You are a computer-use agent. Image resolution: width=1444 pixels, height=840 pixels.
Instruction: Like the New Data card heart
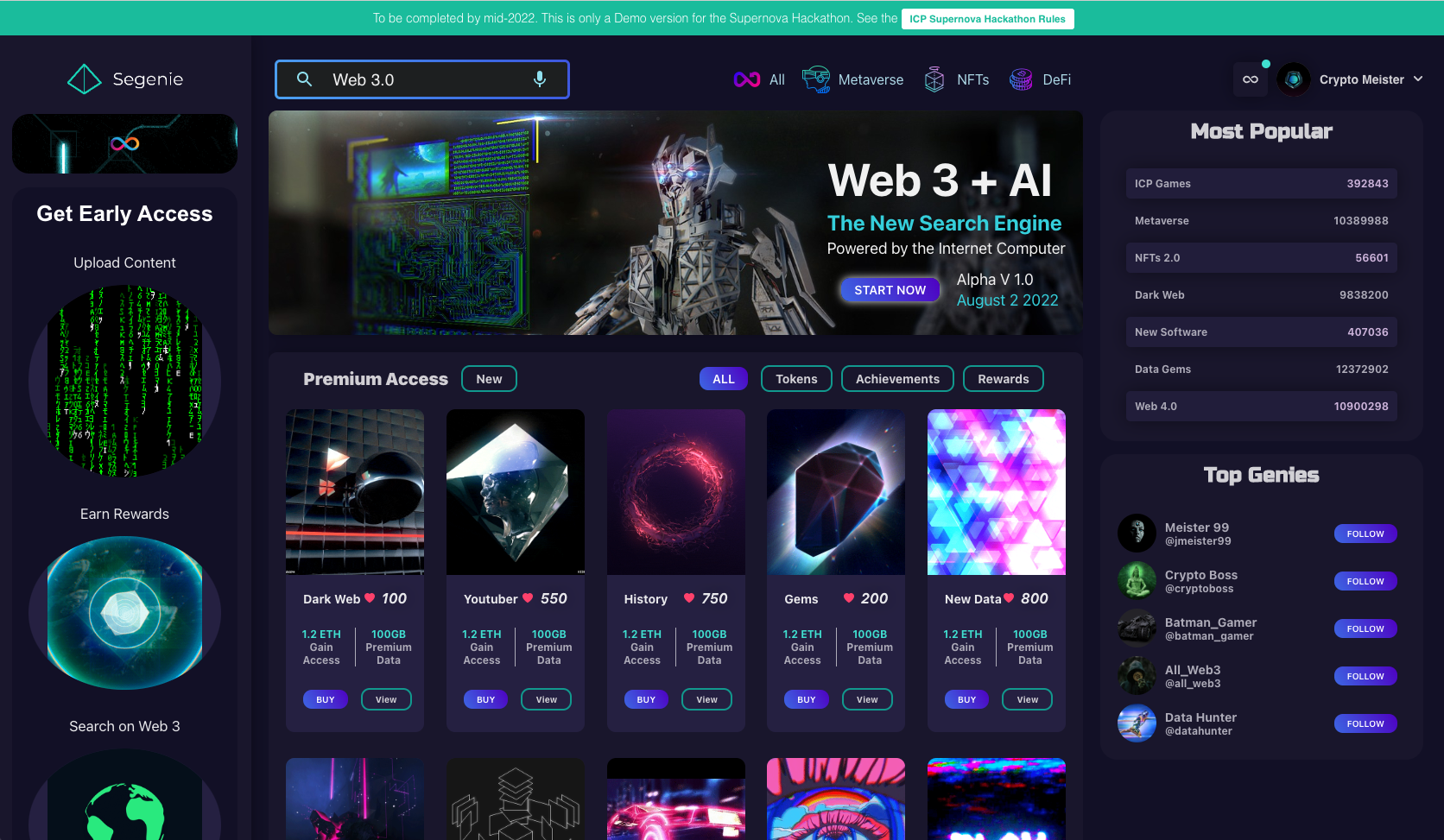click(x=1009, y=597)
